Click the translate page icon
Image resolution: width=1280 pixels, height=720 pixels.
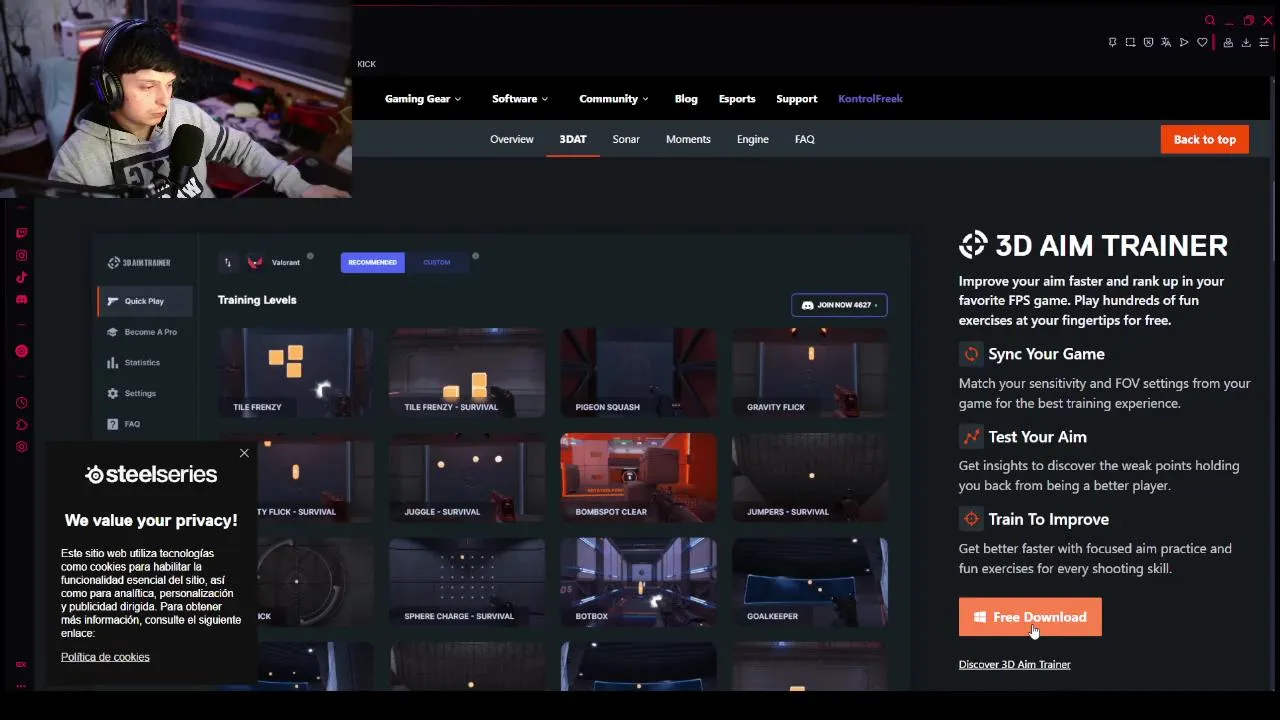(1166, 42)
